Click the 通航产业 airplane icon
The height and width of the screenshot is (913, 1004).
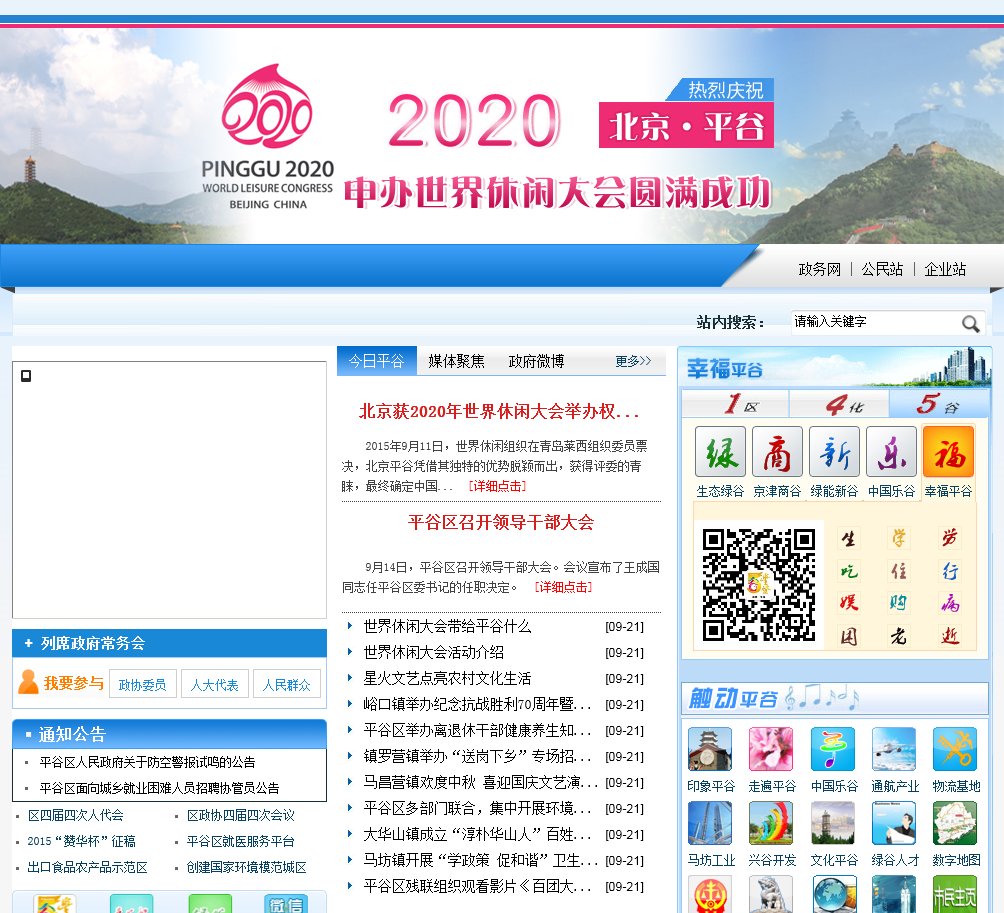pos(894,748)
